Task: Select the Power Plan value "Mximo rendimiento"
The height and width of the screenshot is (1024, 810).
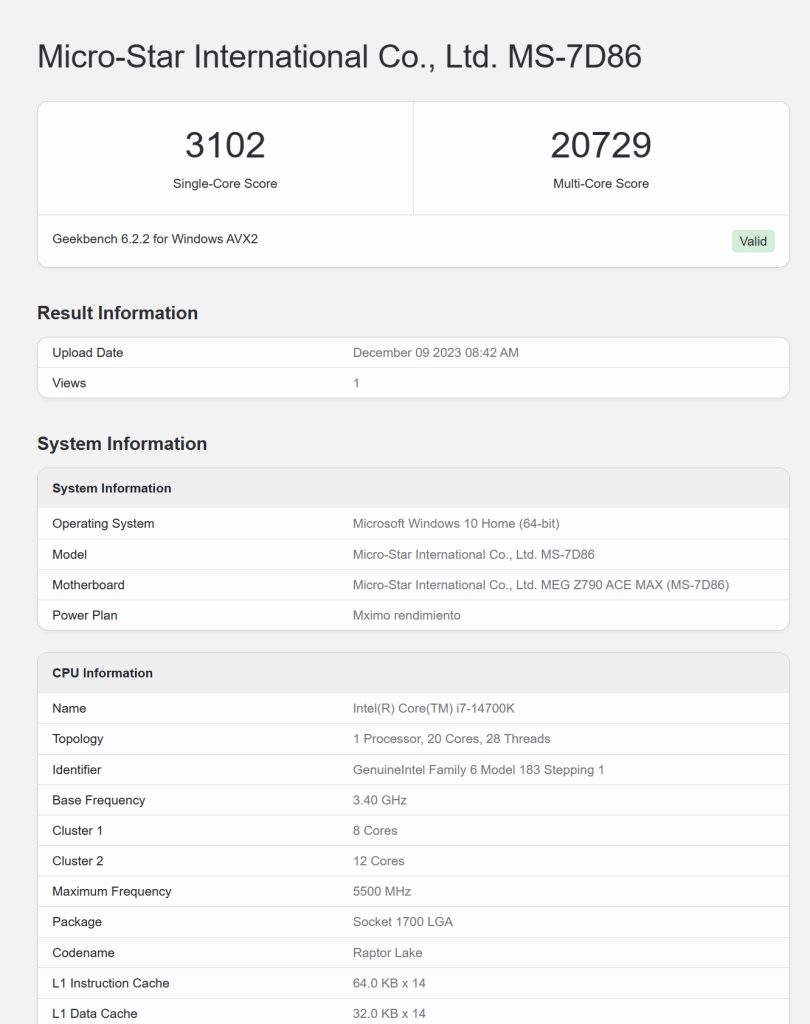Action: click(406, 615)
